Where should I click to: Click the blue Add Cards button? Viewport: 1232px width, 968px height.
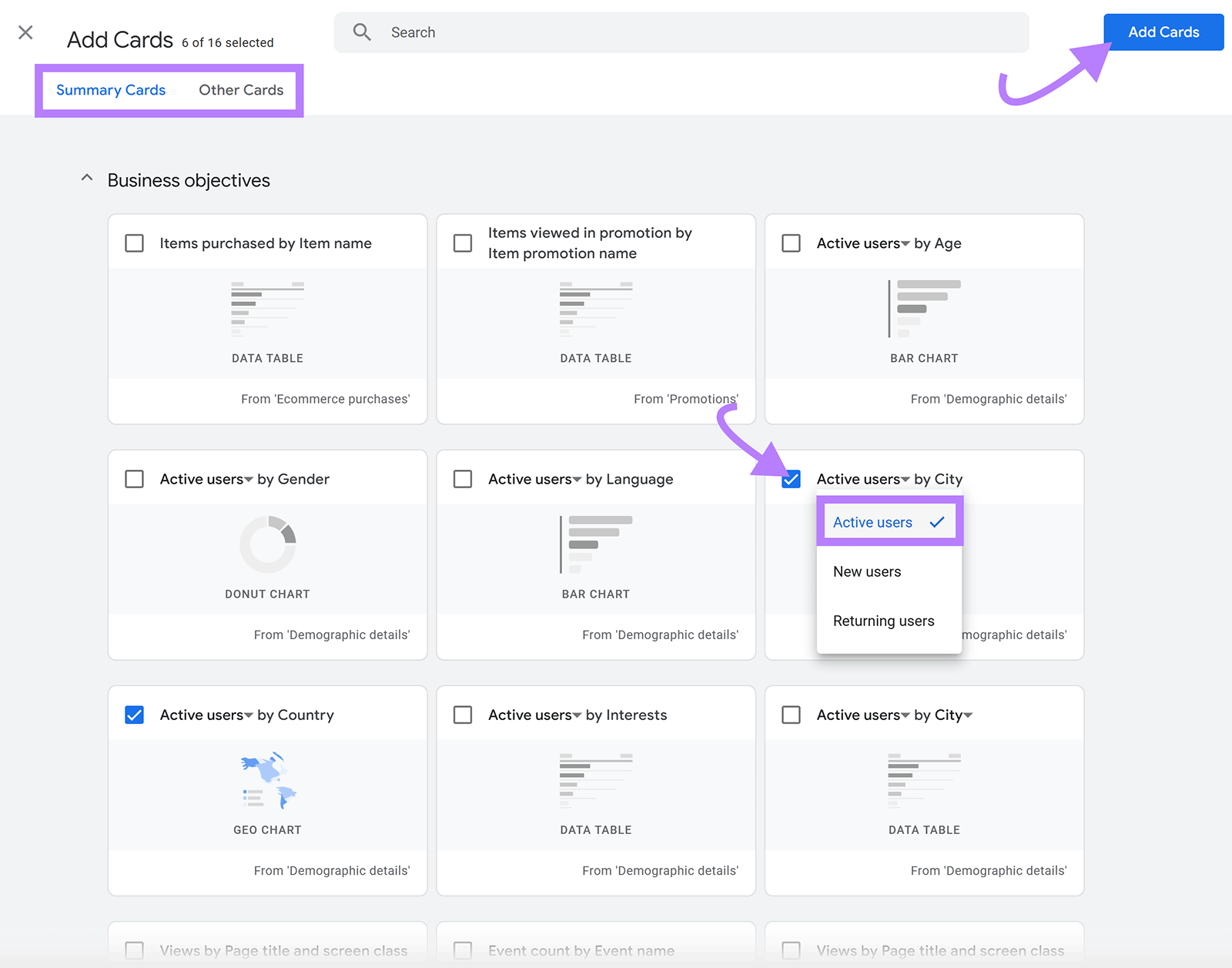coord(1163,32)
